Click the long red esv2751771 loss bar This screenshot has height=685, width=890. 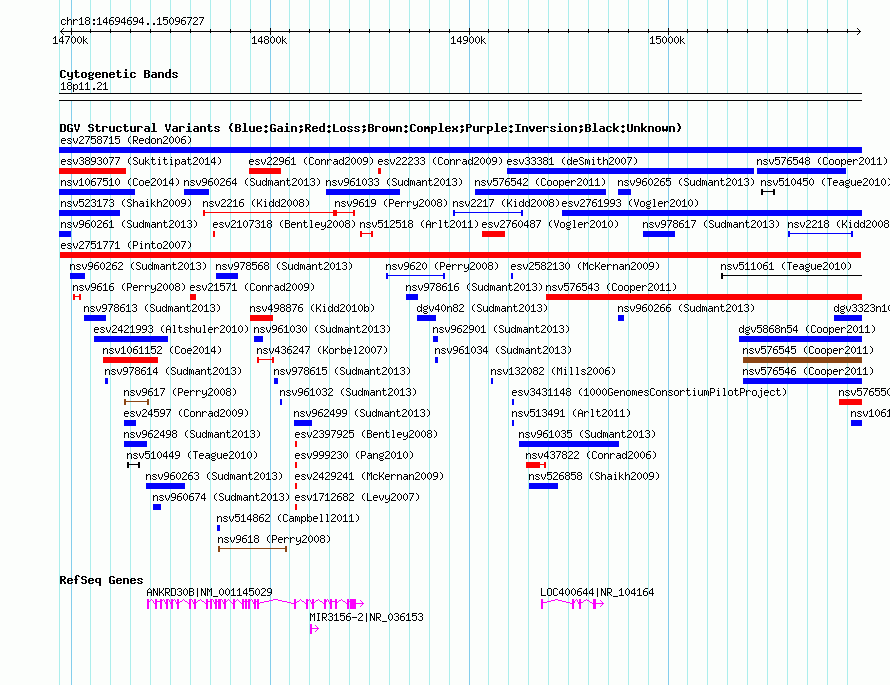click(460, 255)
